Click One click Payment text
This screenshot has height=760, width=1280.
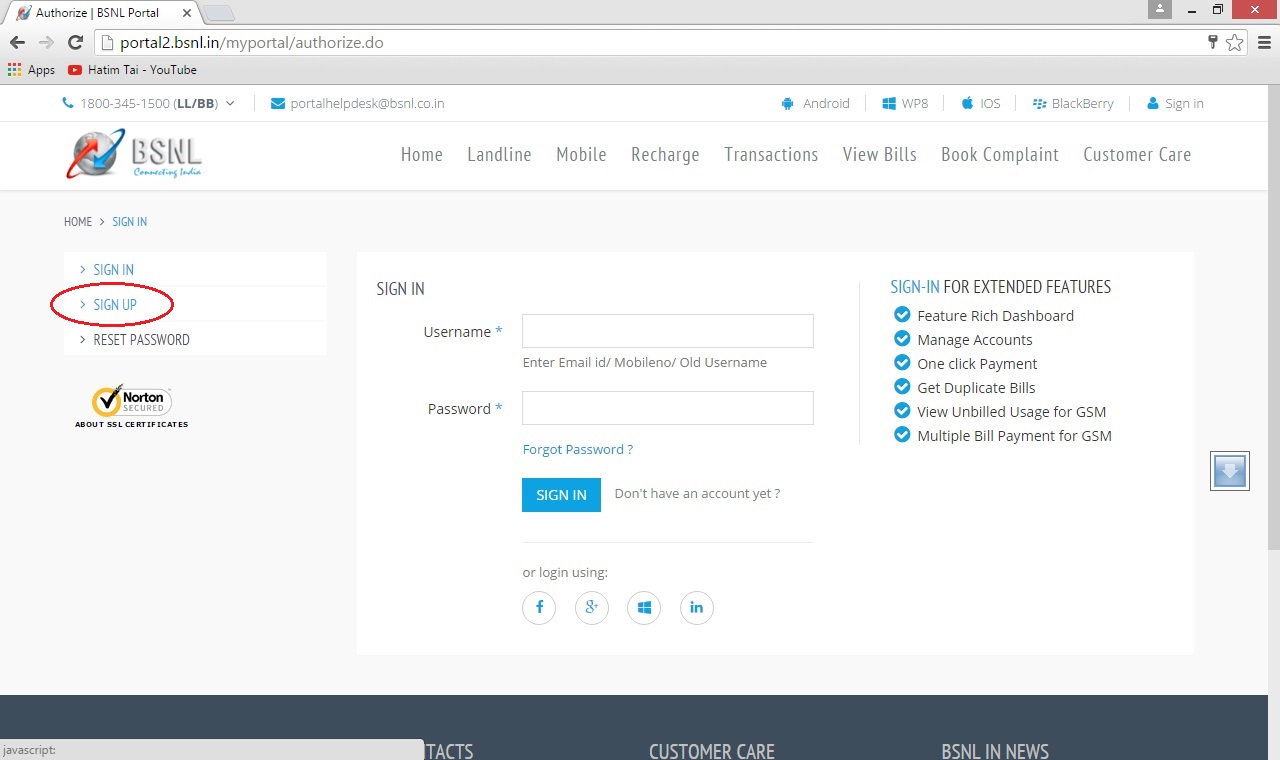click(x=977, y=363)
